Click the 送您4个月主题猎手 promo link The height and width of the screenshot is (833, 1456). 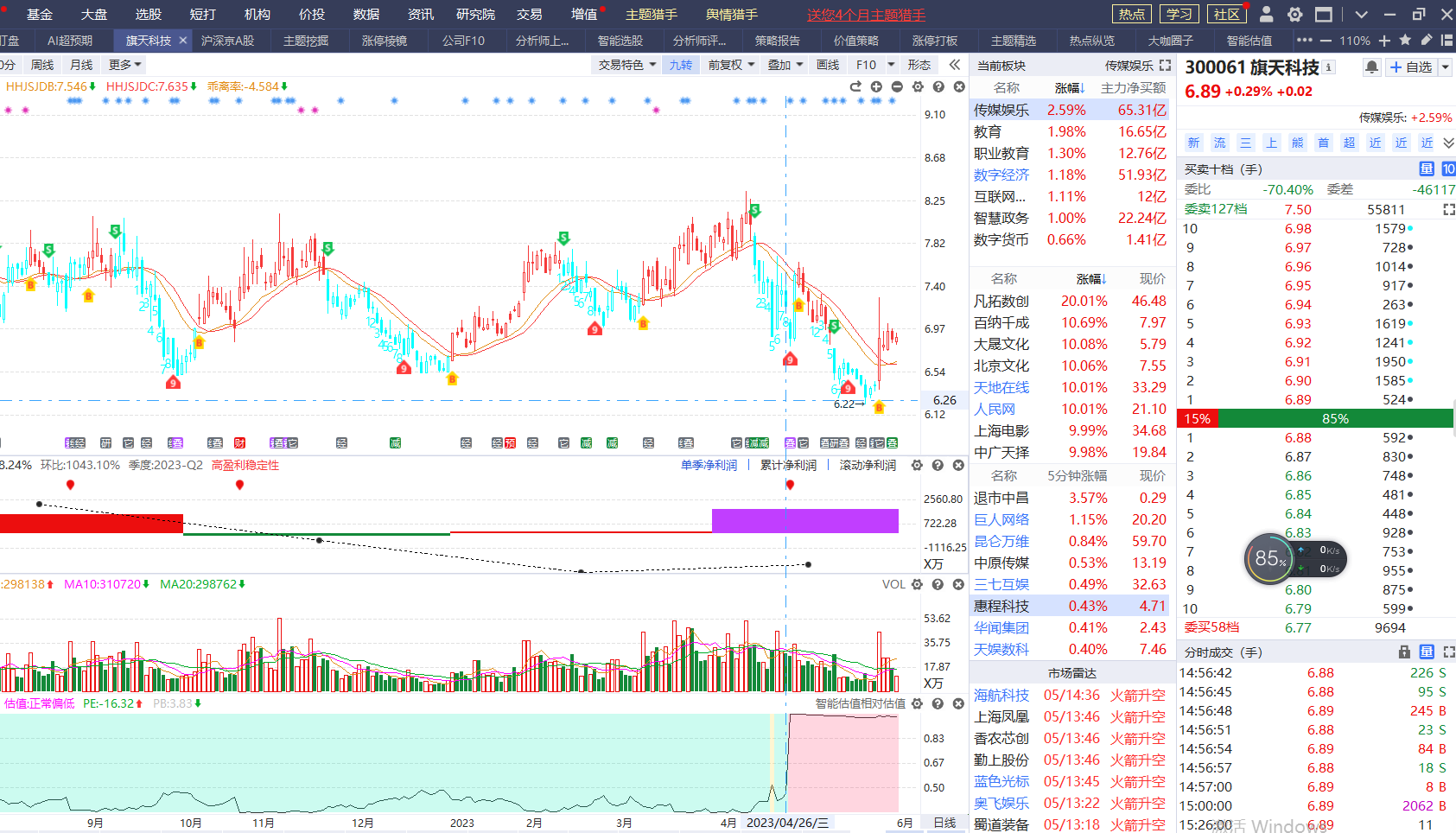866,15
